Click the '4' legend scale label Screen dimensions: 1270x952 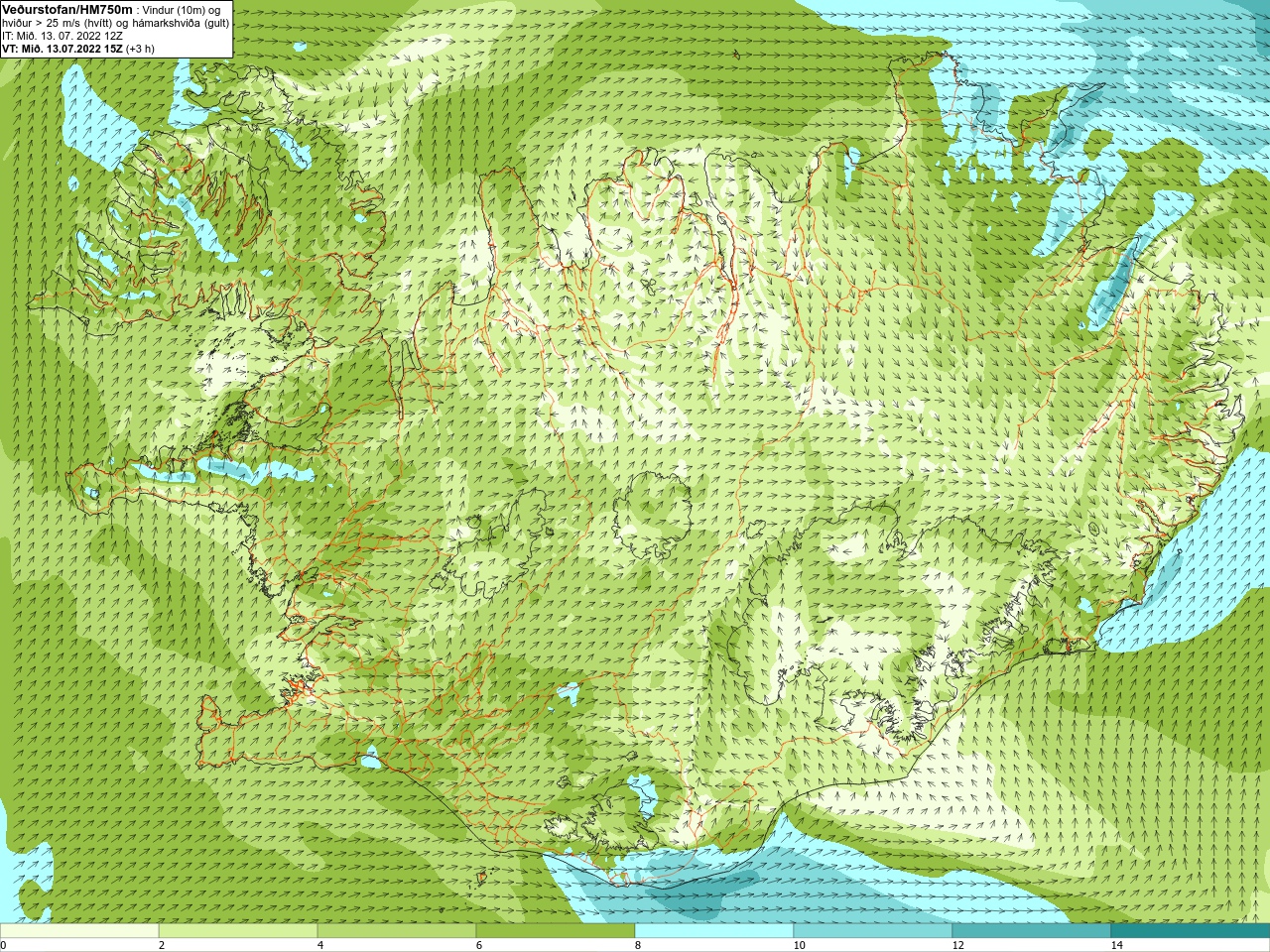[320, 945]
